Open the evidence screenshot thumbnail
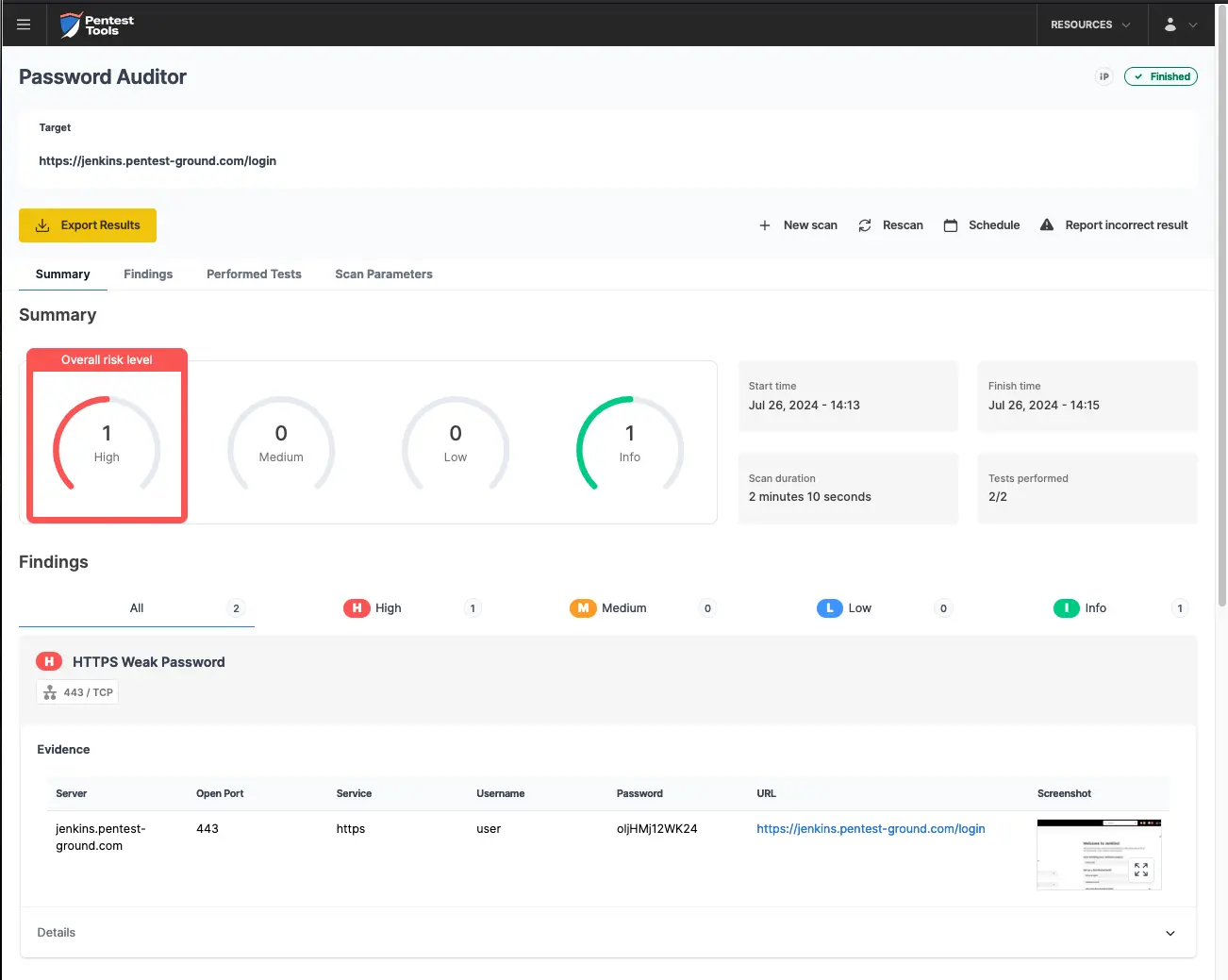The width and height of the screenshot is (1228, 980). pos(1099,855)
